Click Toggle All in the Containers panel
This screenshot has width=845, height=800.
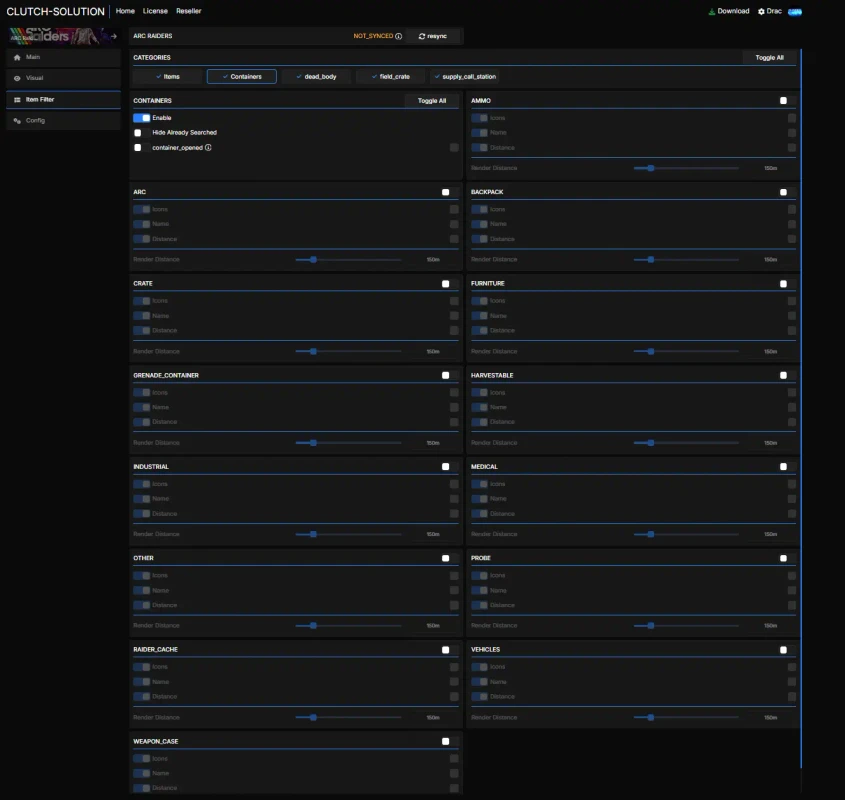(x=432, y=101)
